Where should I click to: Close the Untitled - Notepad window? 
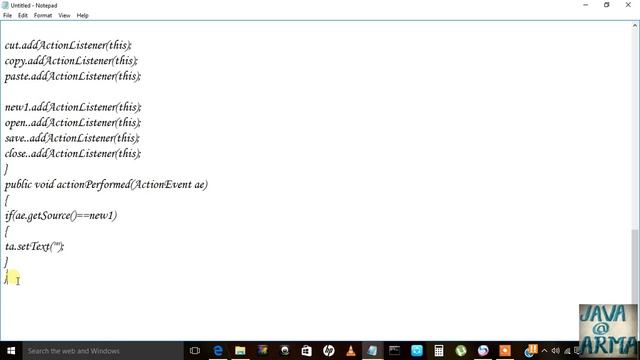628,5
